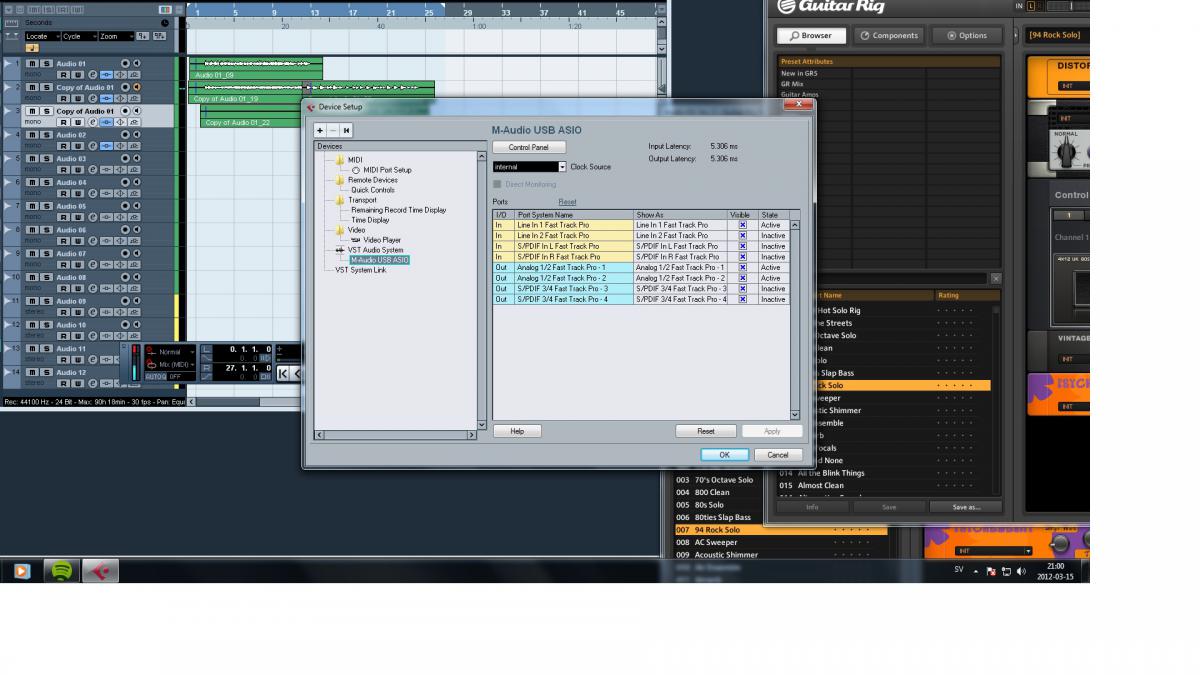Solo the Audio 01 track
Image resolution: width=1200 pixels, height=675 pixels.
click(x=46, y=63)
